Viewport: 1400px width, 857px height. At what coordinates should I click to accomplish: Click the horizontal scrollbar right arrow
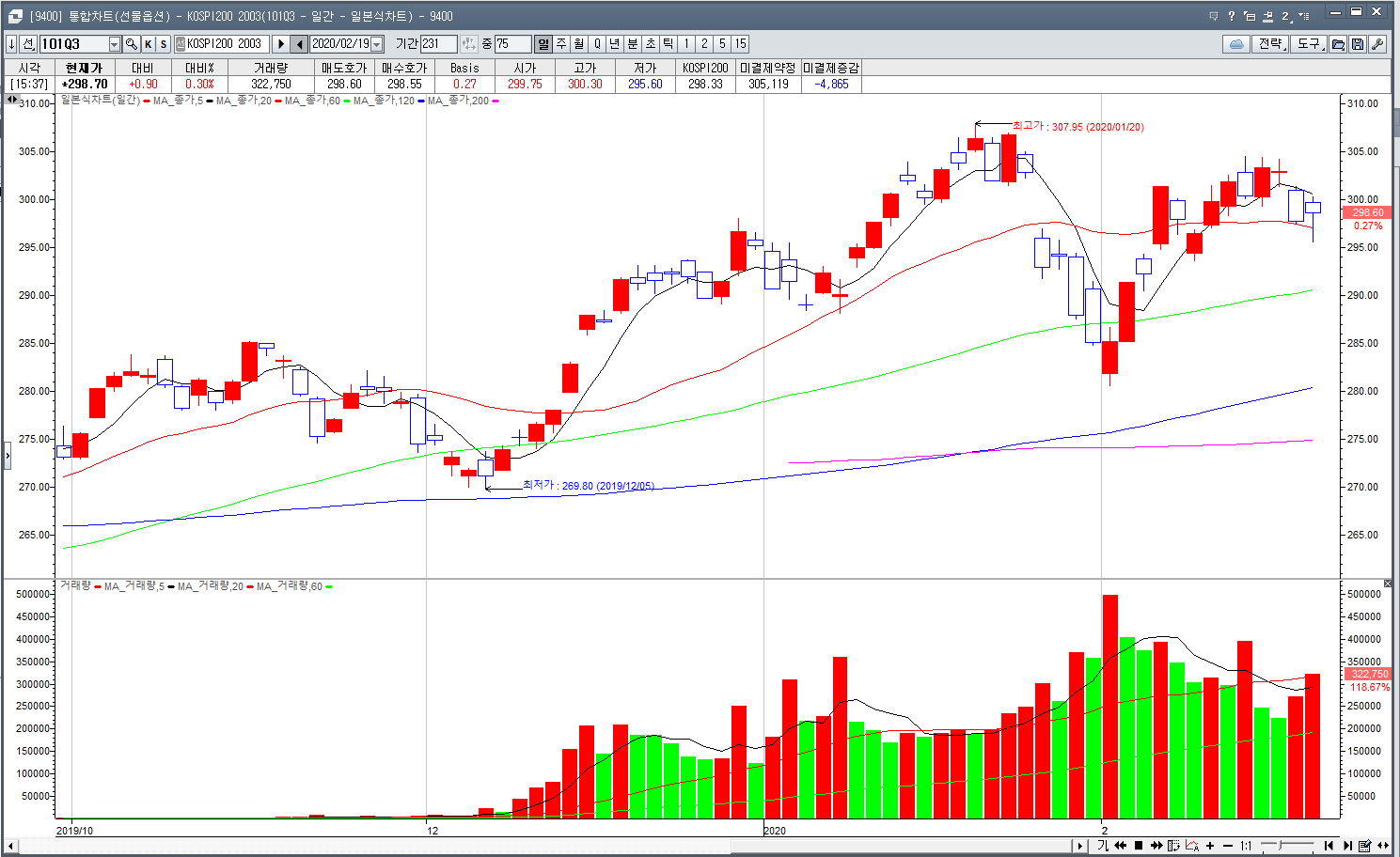click(x=1079, y=846)
